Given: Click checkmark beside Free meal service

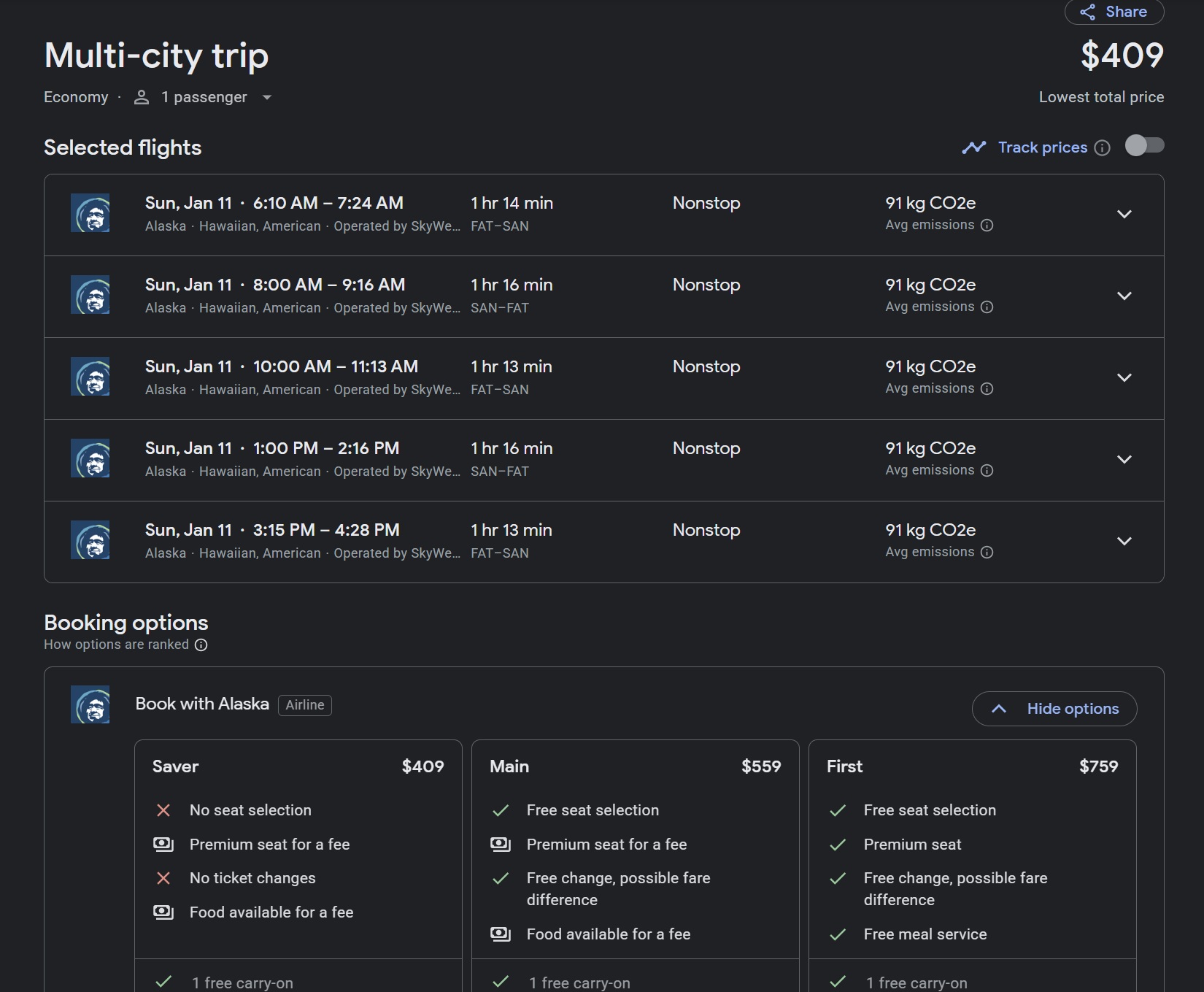Looking at the screenshot, I should pos(838,935).
